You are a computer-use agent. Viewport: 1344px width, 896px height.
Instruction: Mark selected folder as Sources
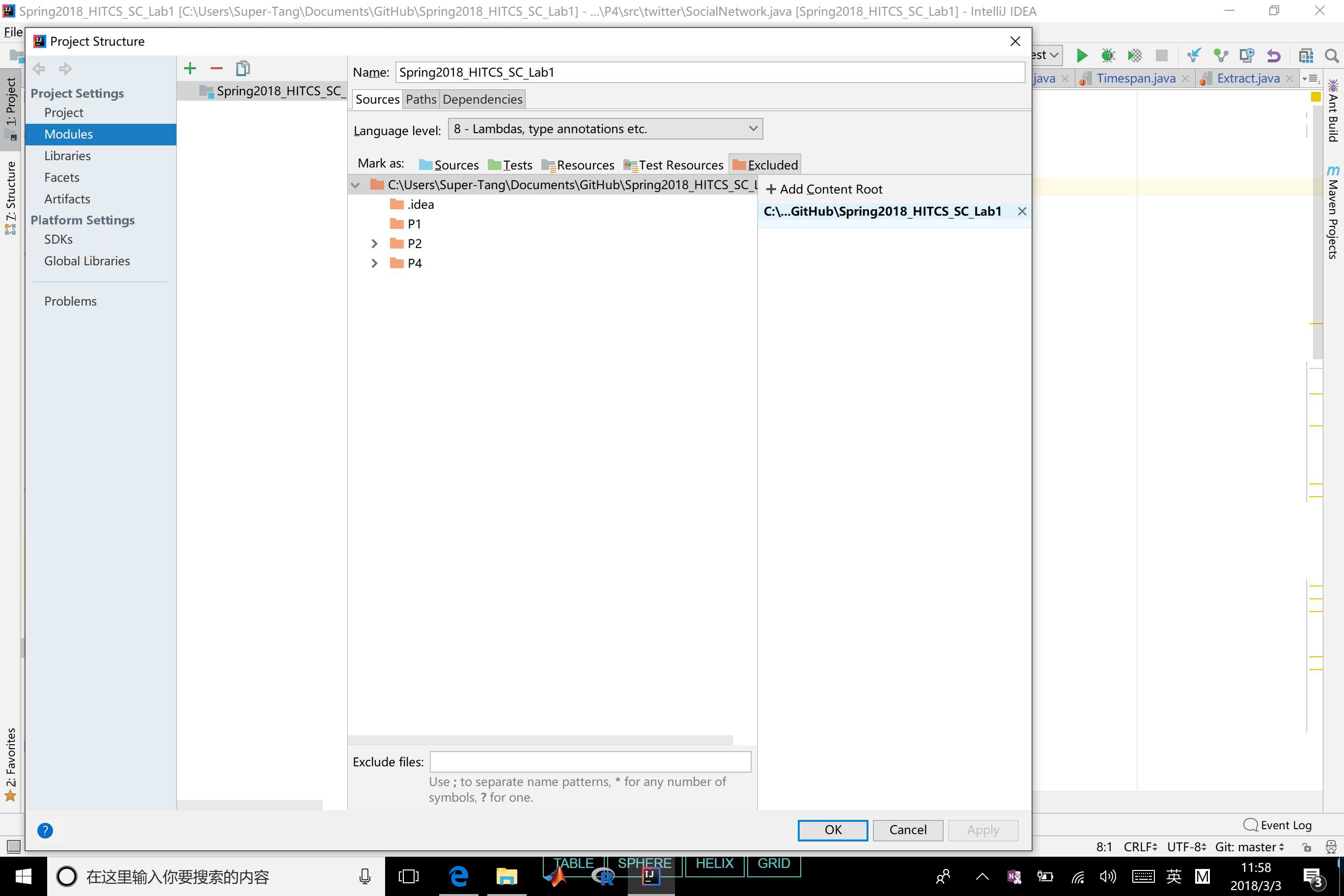(450, 164)
